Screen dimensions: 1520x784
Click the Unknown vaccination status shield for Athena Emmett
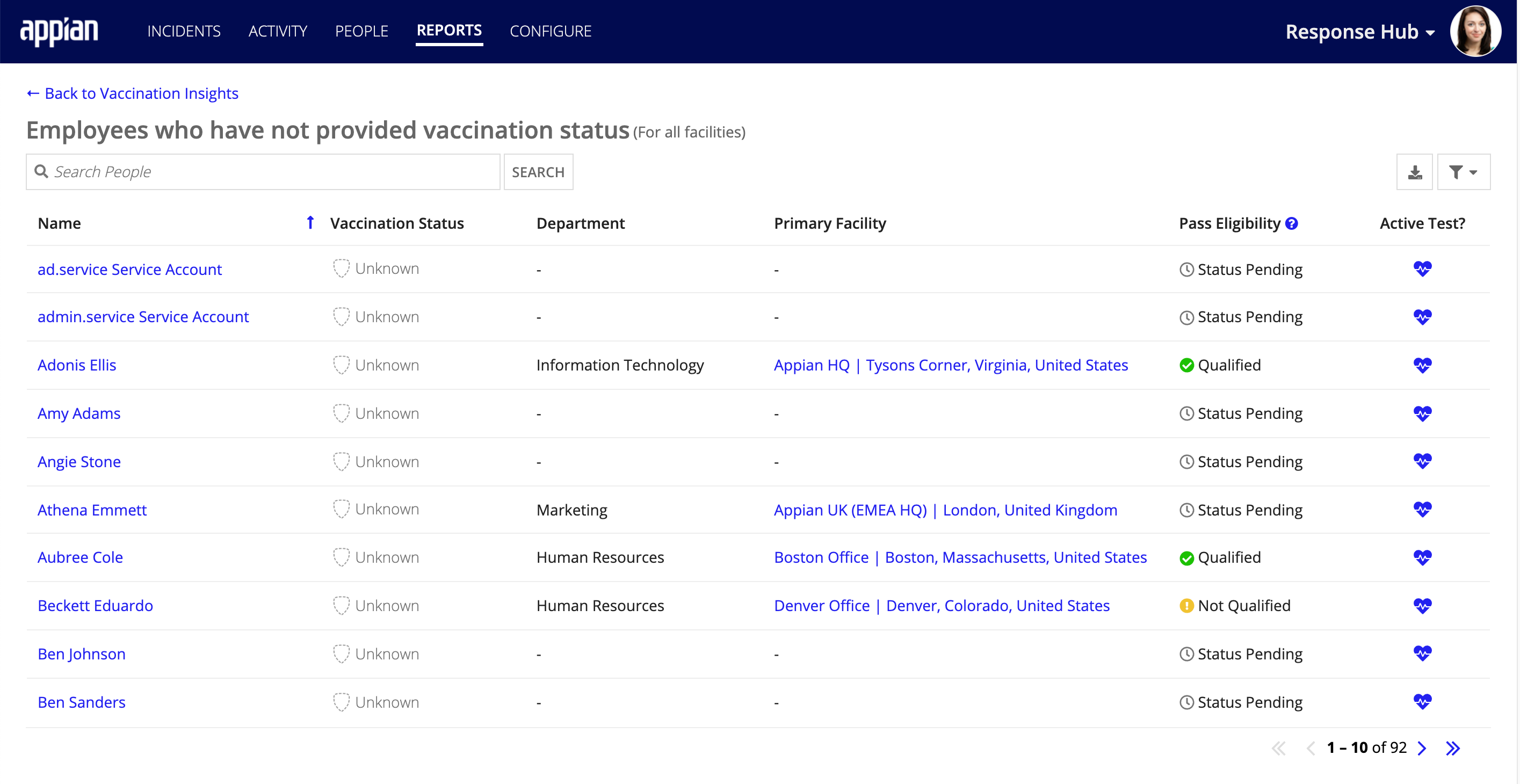pos(341,510)
